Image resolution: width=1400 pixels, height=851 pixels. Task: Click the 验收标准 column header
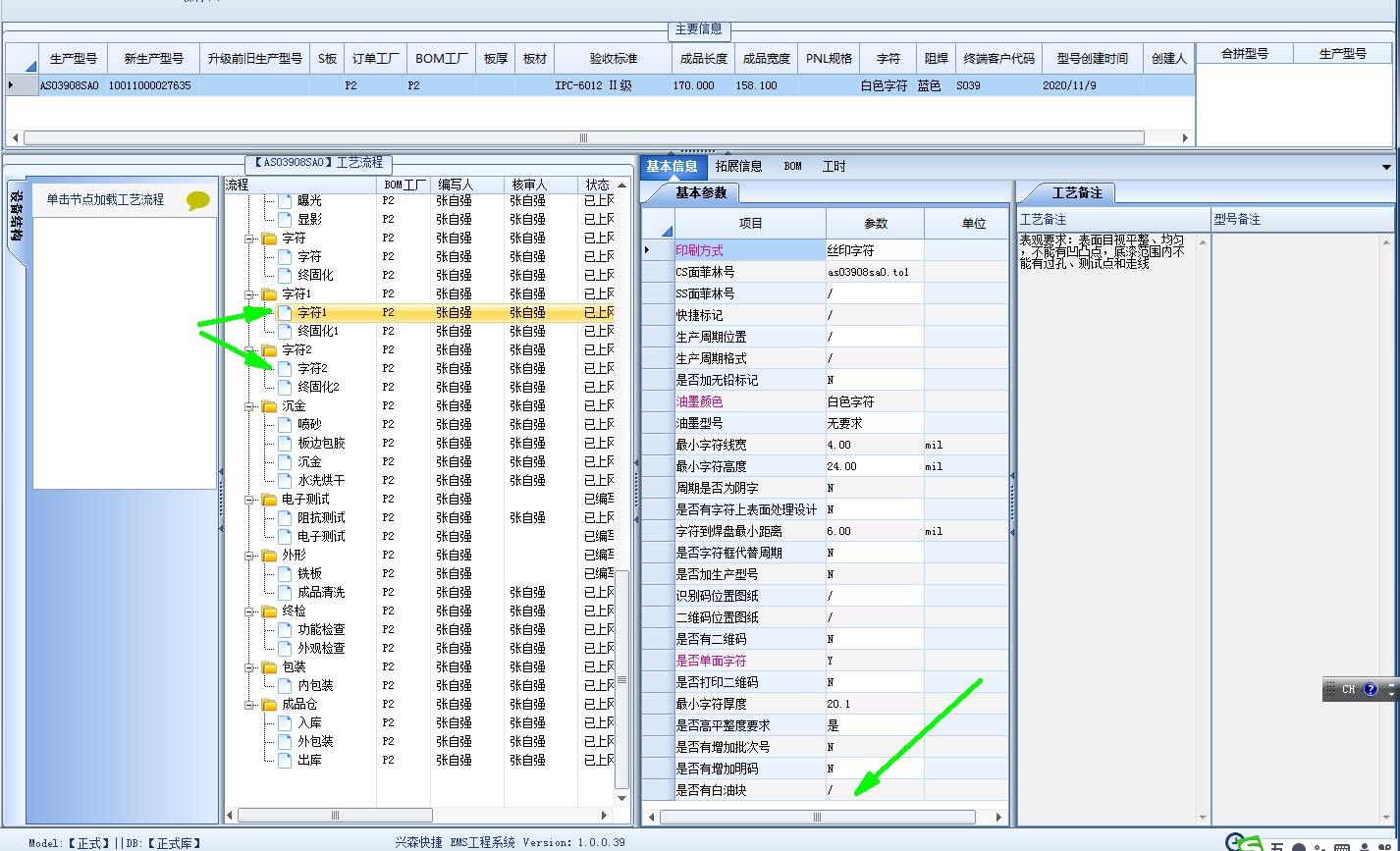pos(613,59)
